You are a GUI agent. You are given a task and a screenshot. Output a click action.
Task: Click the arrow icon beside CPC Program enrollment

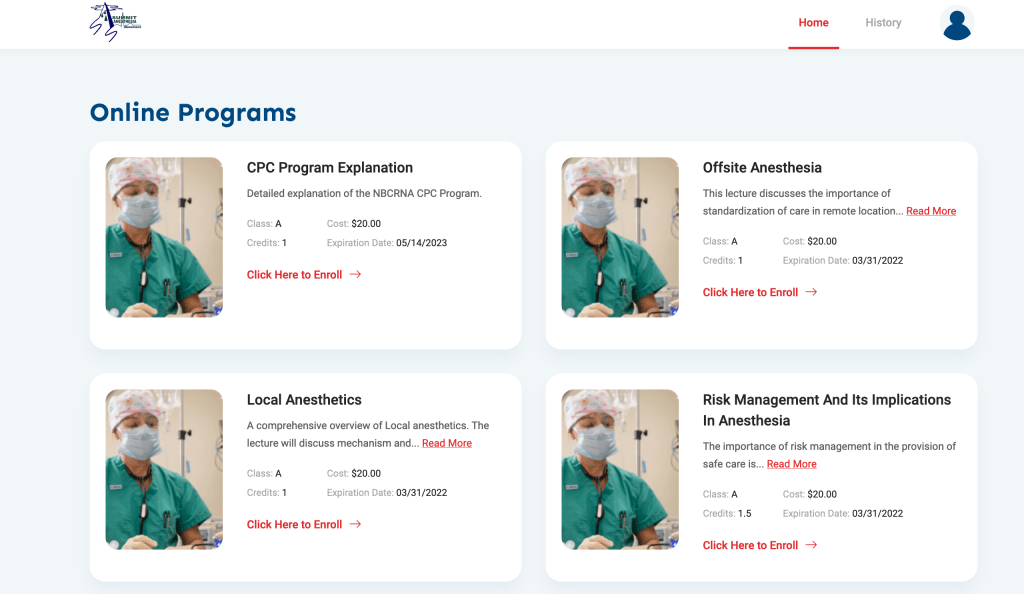(358, 274)
